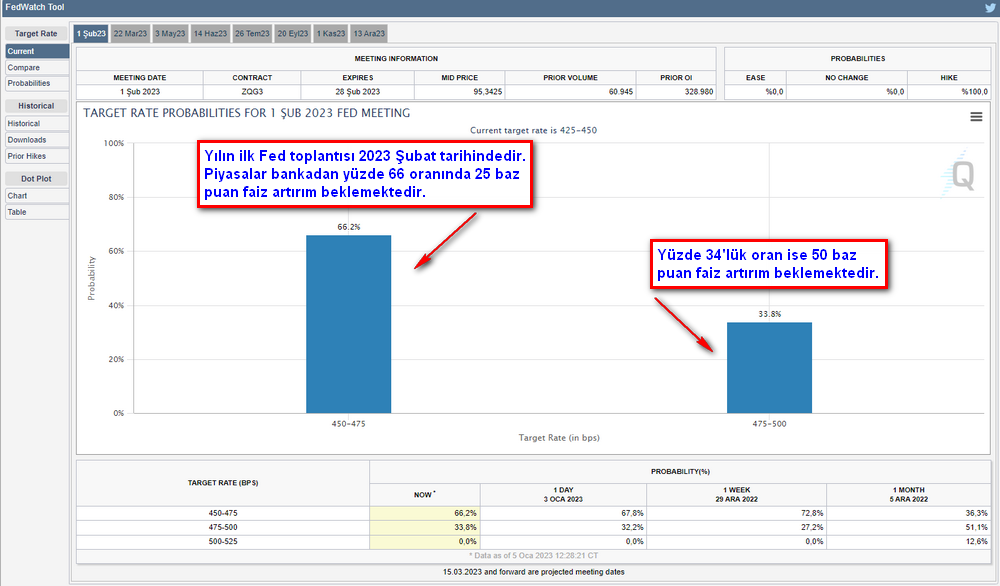Click the 450-475 probability bar
Screen dimensions: 1000x586
click(x=348, y=324)
